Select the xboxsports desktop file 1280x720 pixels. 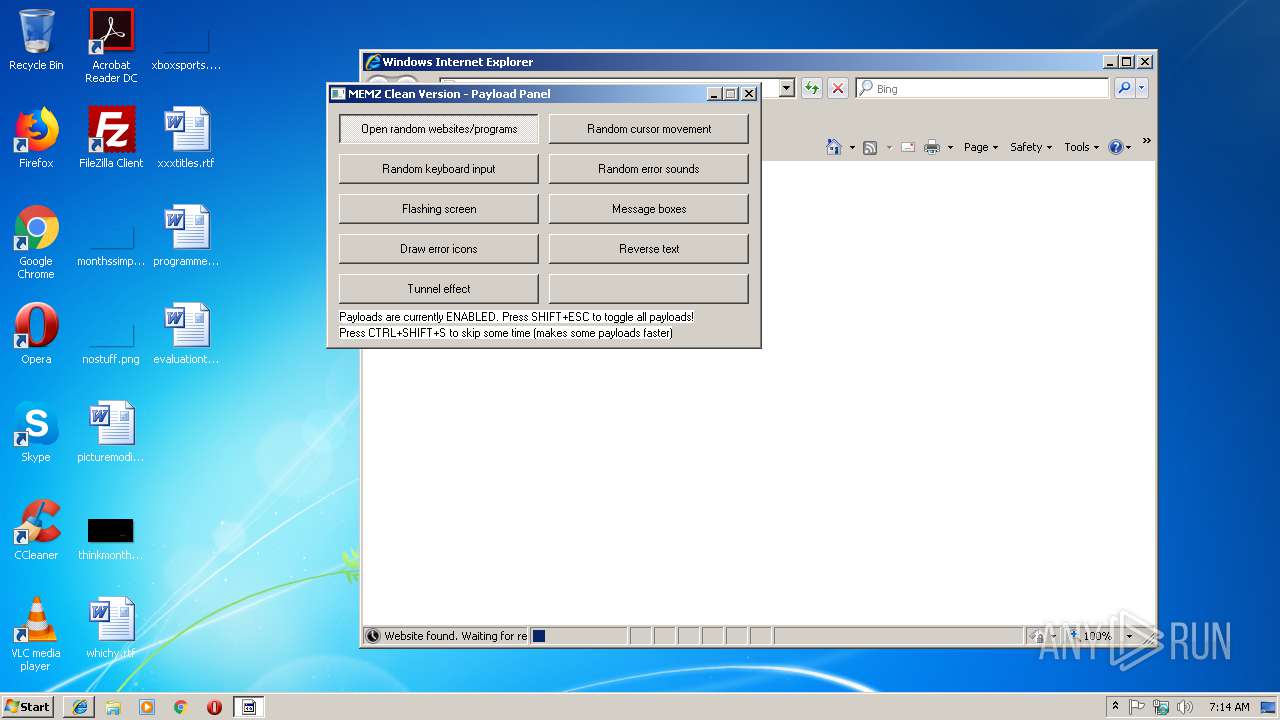(186, 45)
